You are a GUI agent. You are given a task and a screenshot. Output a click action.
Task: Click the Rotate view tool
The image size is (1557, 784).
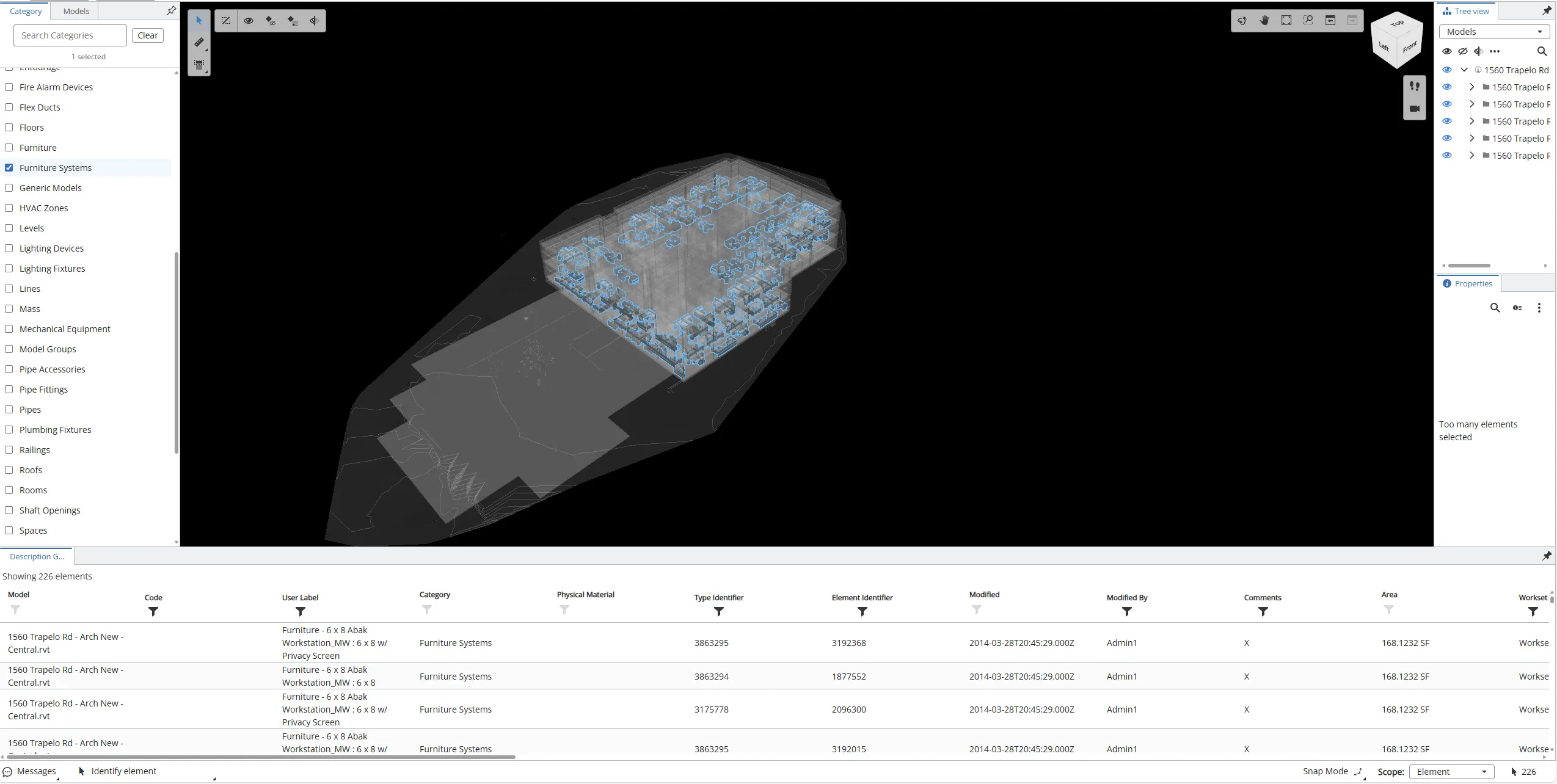tap(1242, 20)
